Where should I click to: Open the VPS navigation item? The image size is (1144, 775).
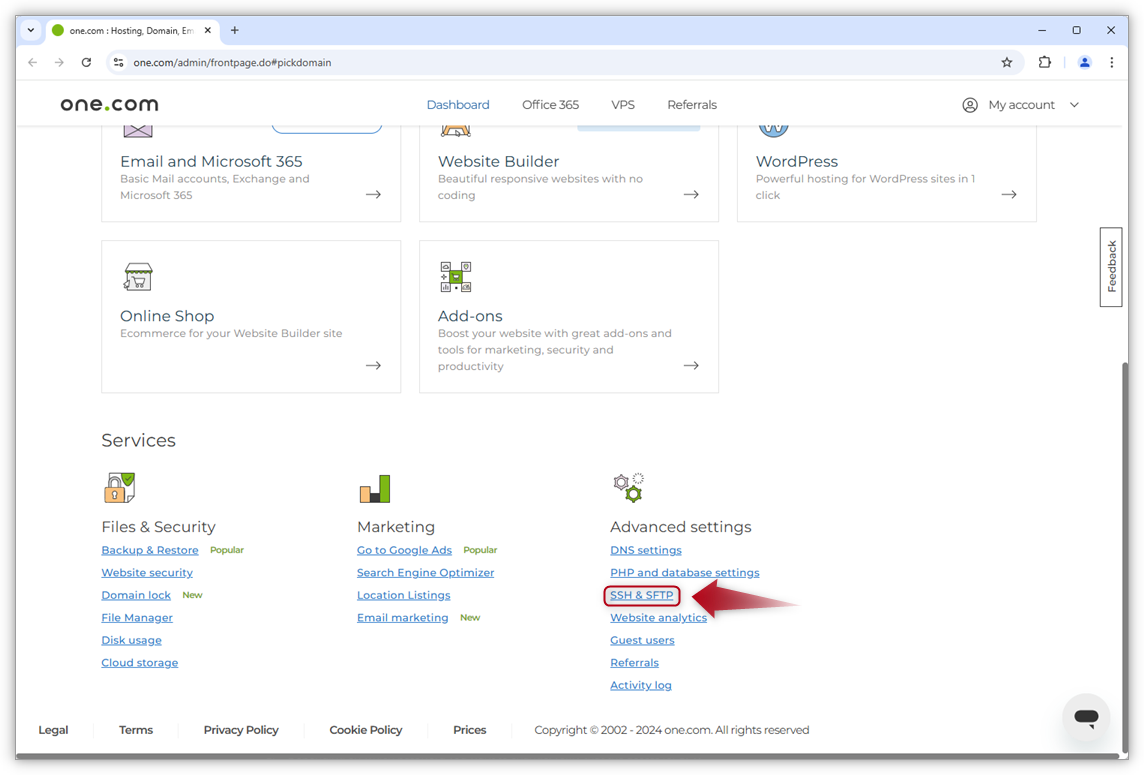tap(623, 105)
